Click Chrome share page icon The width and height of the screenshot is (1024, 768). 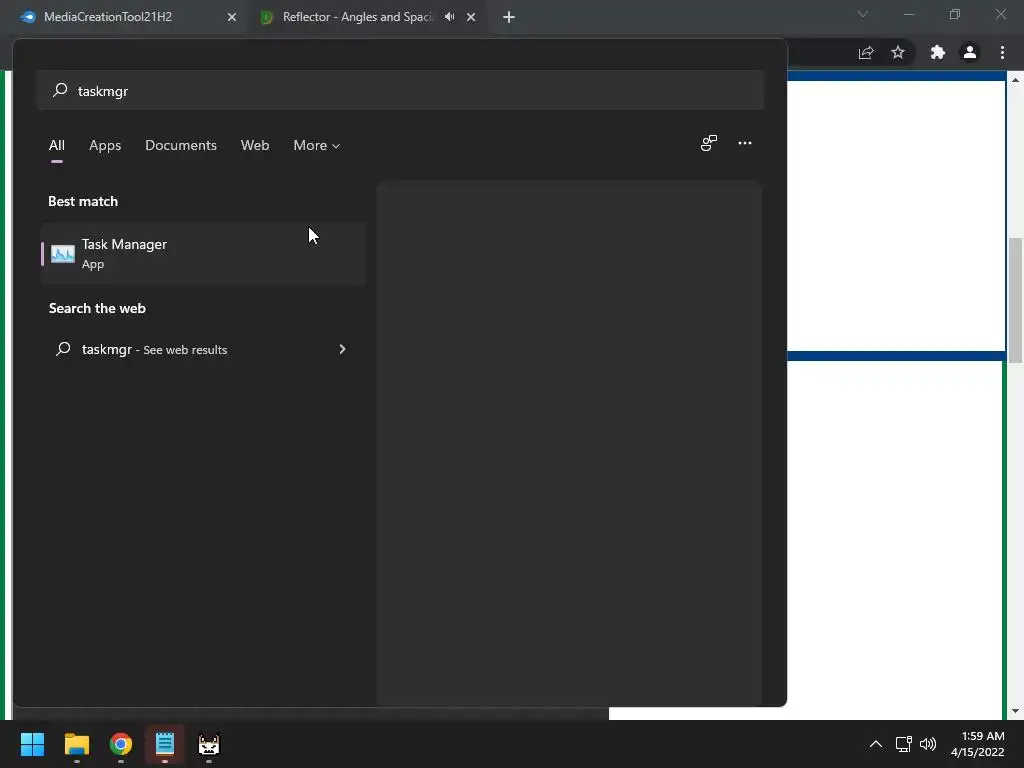(866, 52)
